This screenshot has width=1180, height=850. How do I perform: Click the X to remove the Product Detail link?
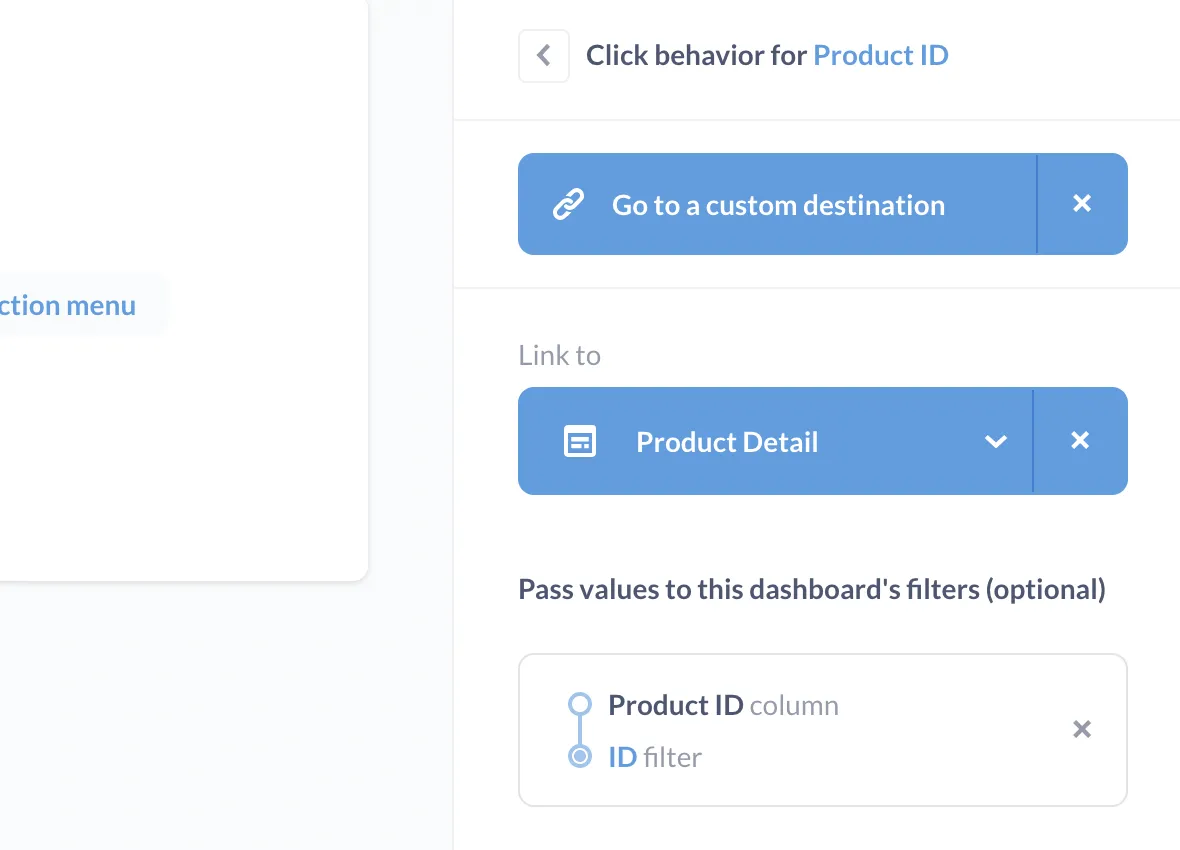click(x=1081, y=440)
